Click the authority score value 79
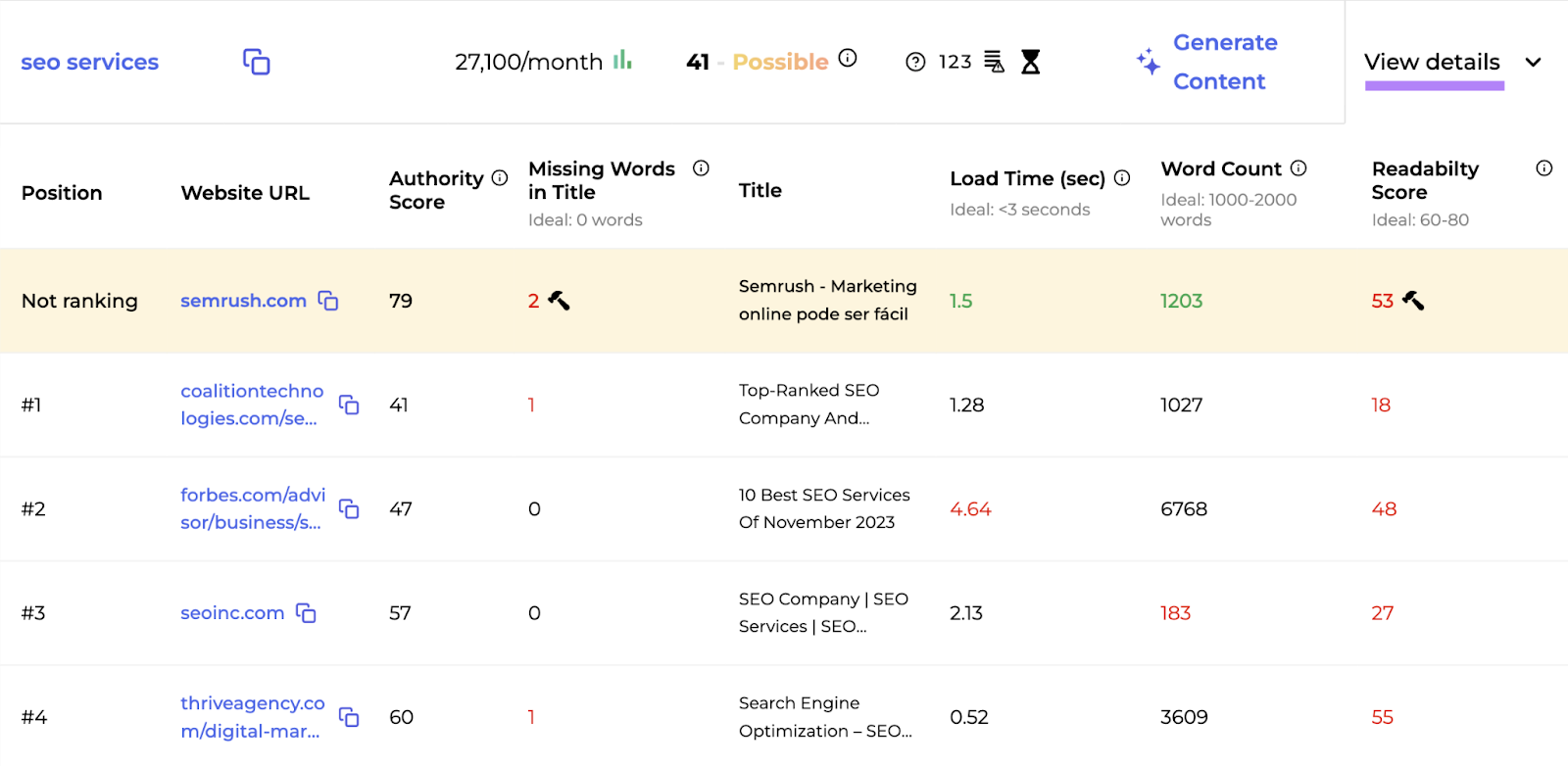 click(401, 301)
